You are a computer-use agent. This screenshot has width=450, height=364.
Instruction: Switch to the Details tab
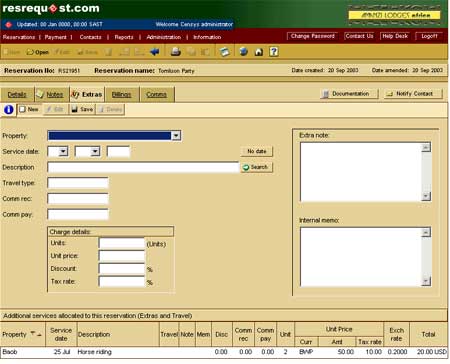17,95
